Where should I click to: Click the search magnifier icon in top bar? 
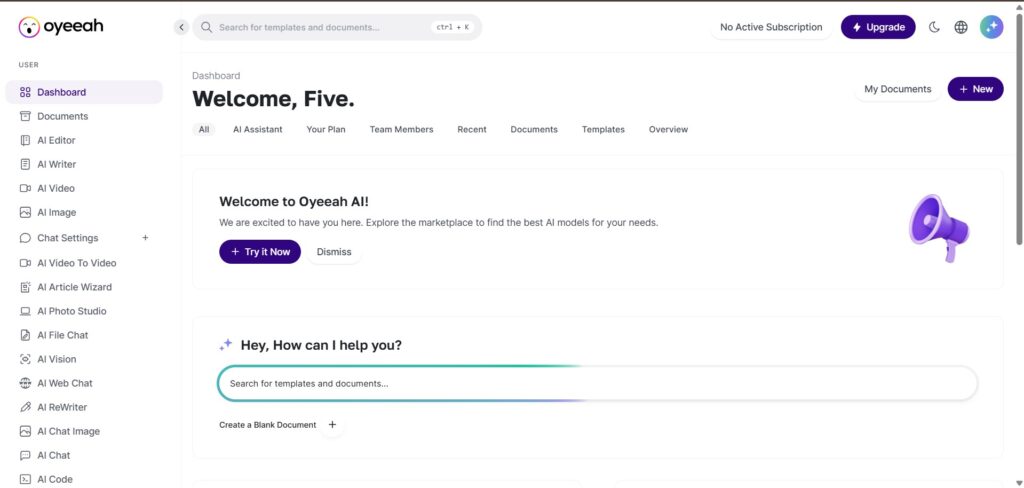(x=206, y=27)
